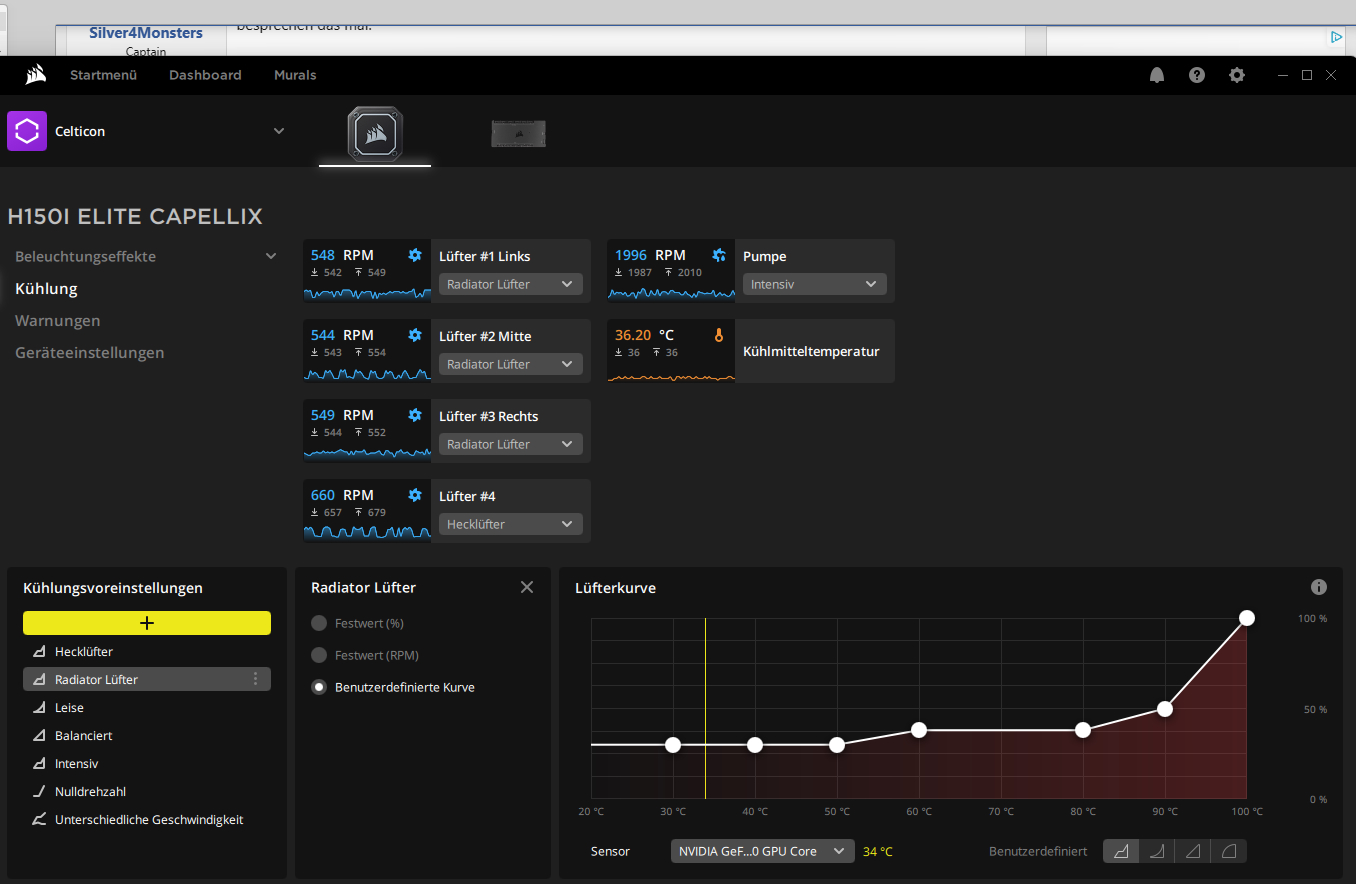Click the curve icon beside Hecklüfter preset
The image size is (1356, 884).
pyautogui.click(x=39, y=651)
